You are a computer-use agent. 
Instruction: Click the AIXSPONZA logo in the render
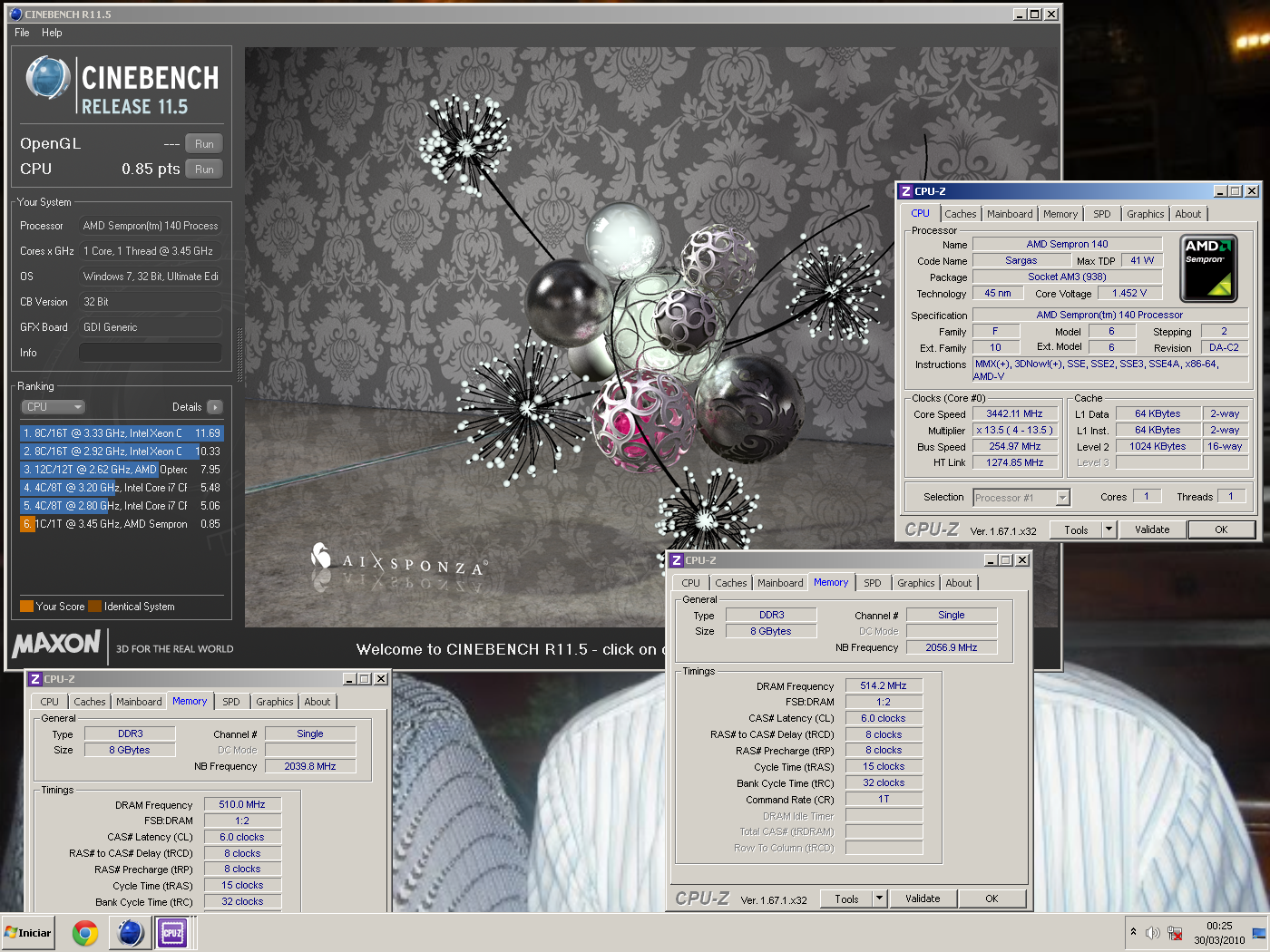(399, 562)
